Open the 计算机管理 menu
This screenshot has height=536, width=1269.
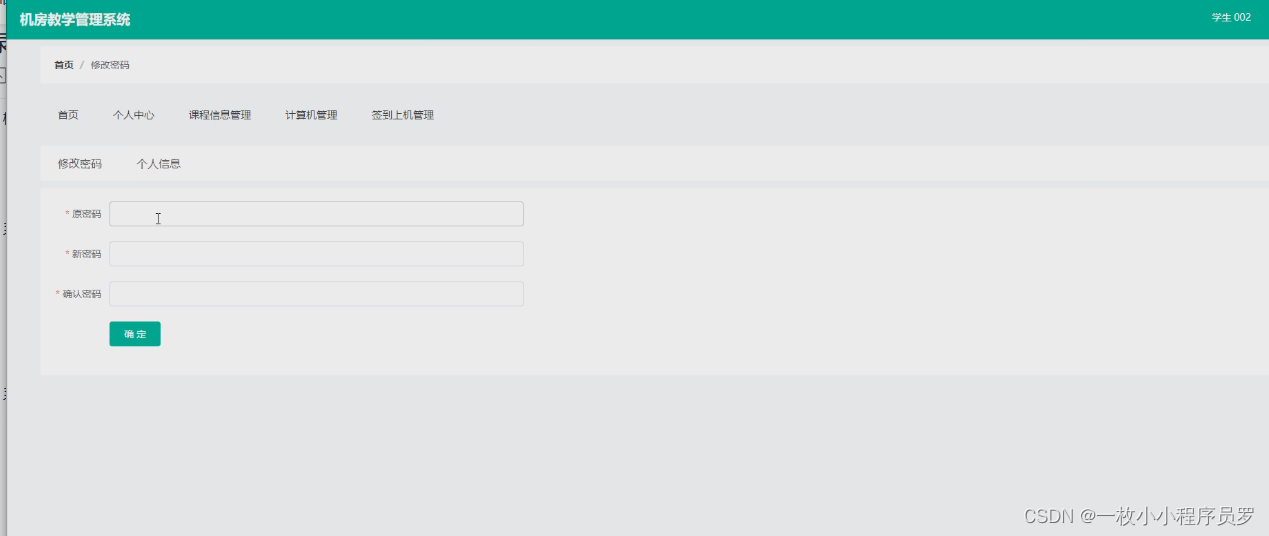[311, 115]
